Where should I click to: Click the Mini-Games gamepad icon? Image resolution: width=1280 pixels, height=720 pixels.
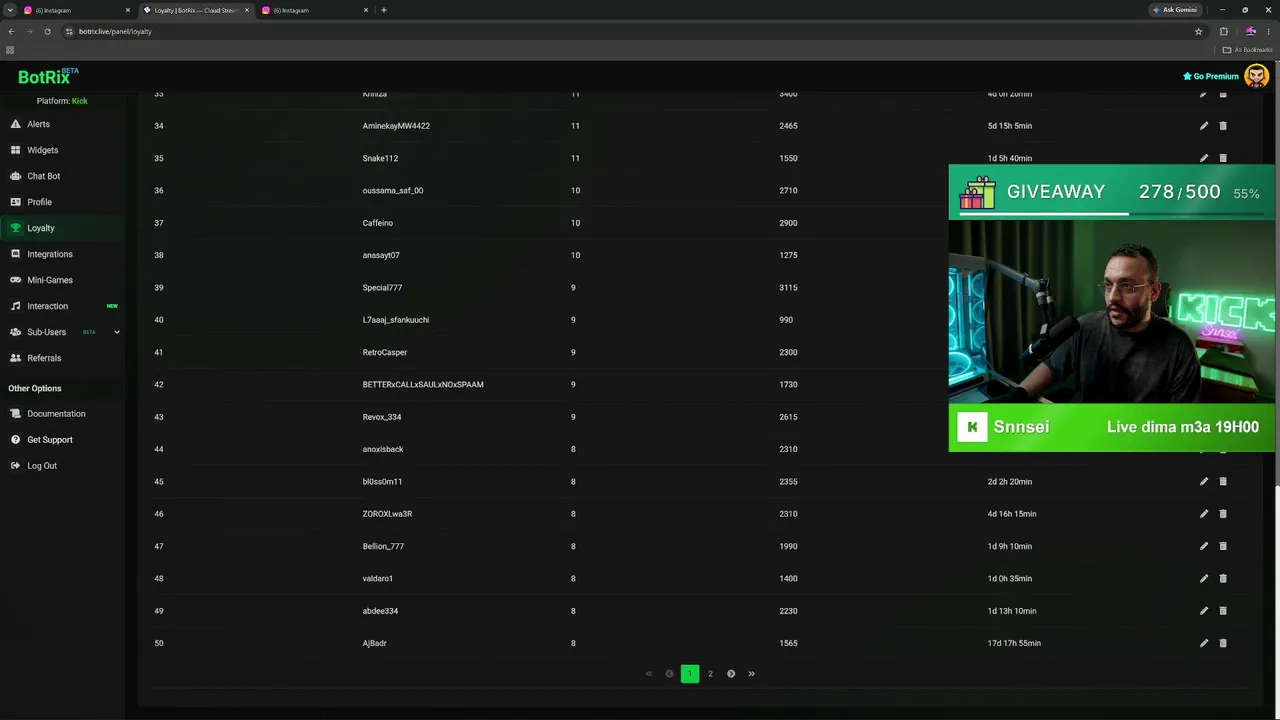click(x=15, y=280)
